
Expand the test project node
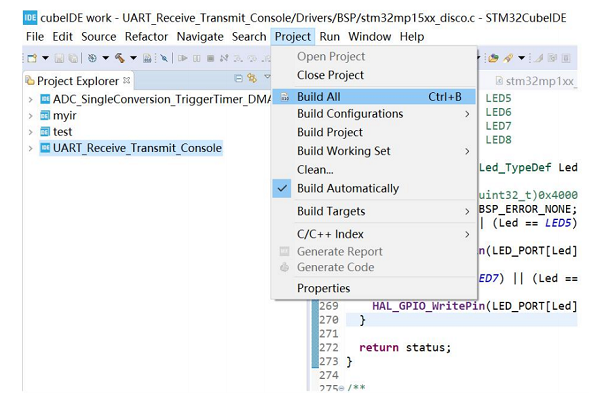[x=31, y=132]
